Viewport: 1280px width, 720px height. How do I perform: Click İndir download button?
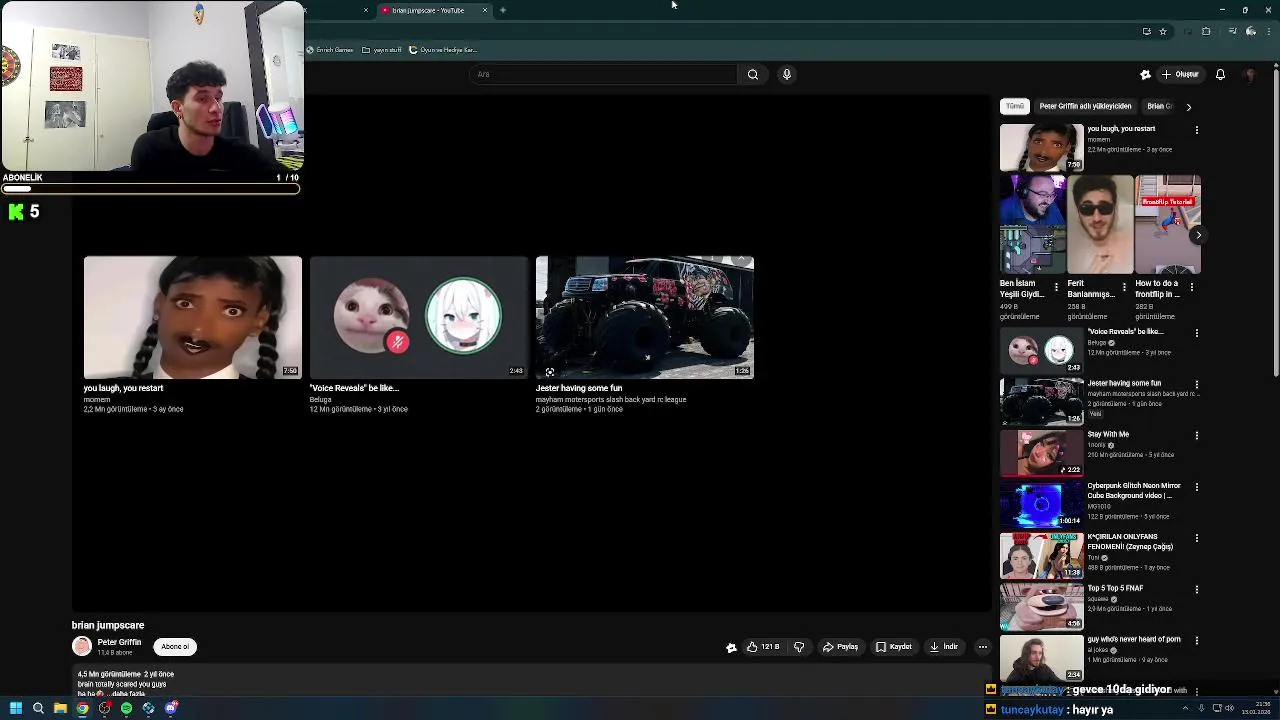click(944, 647)
